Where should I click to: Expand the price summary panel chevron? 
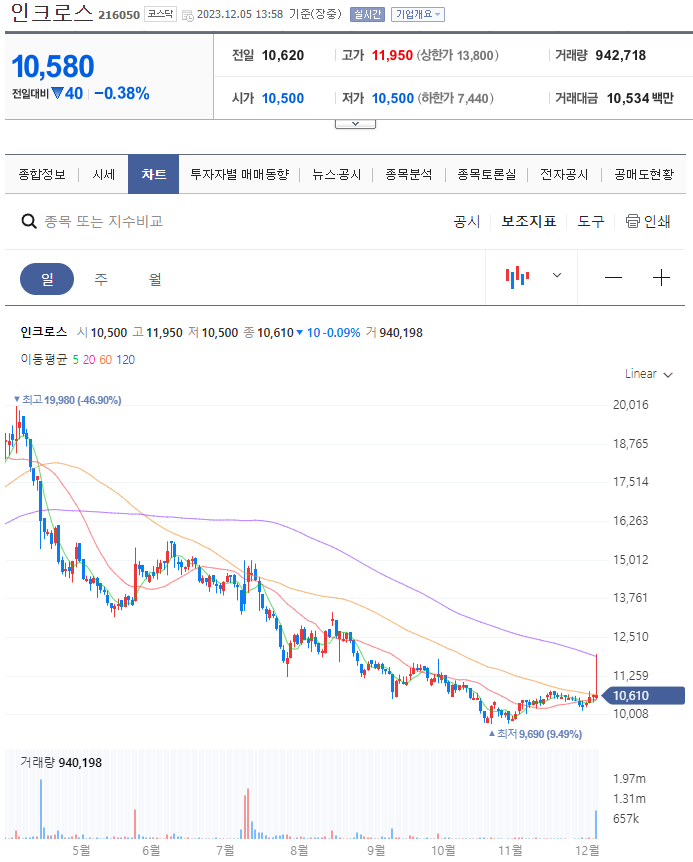[355, 124]
